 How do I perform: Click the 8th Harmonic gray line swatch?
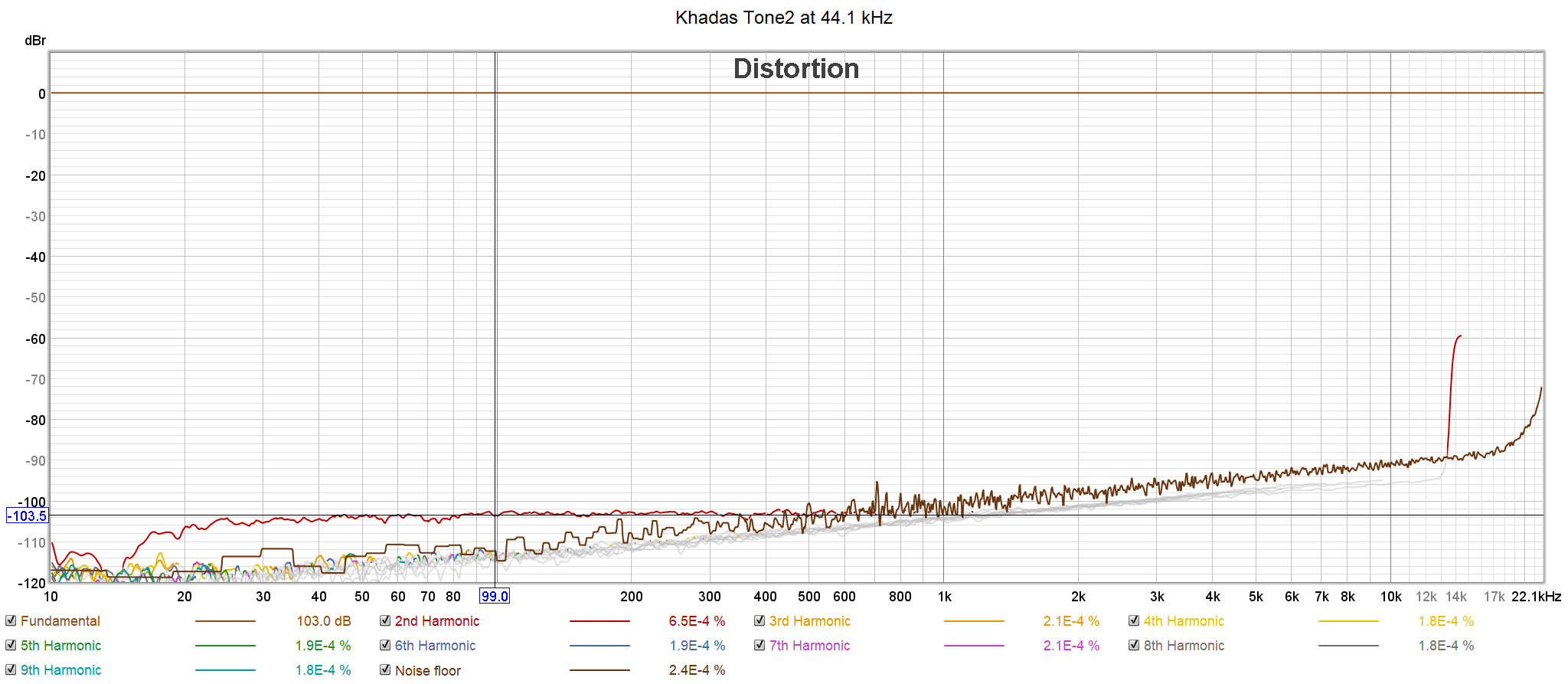pos(1348,646)
